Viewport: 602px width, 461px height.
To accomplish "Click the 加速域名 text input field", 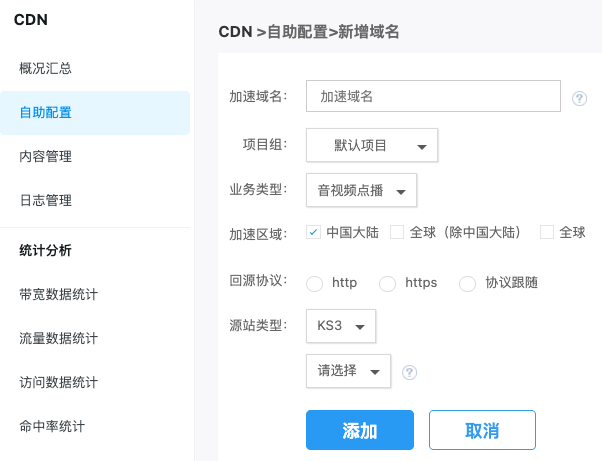I will click(433, 97).
